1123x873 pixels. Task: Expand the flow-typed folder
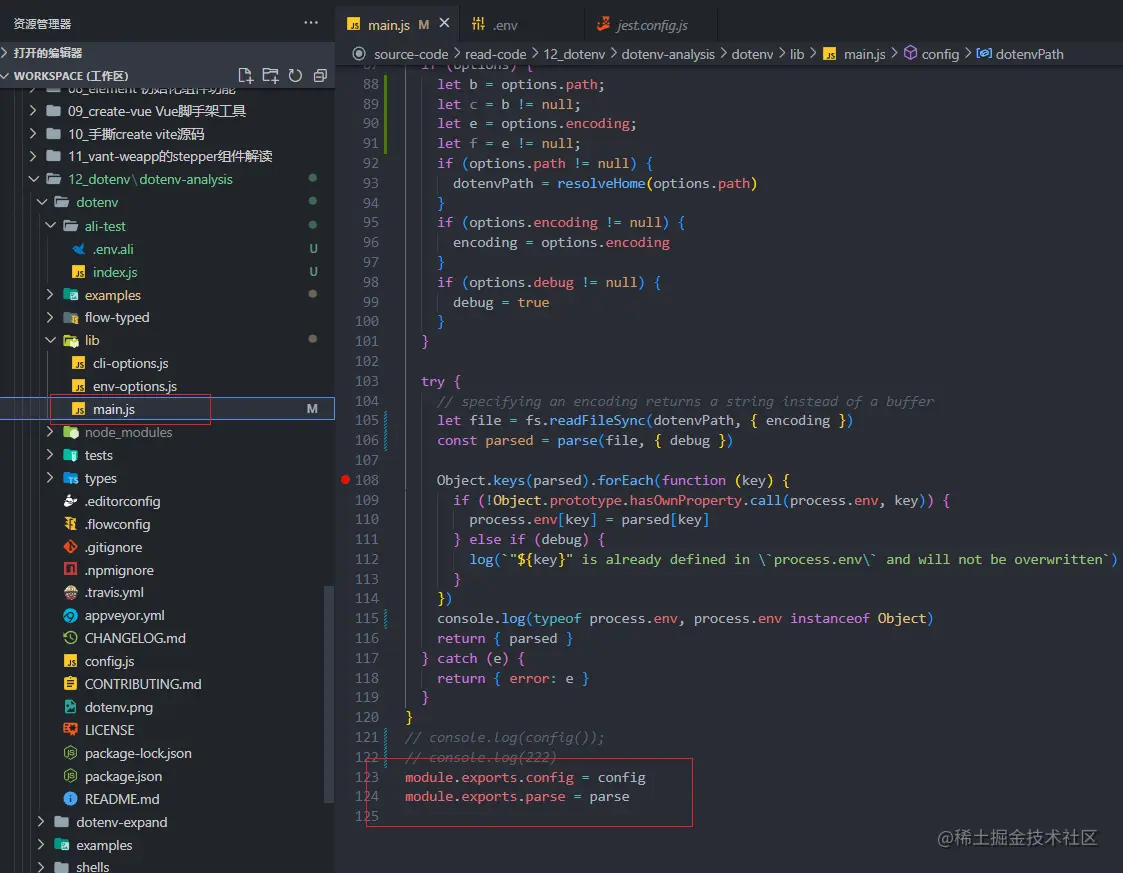[x=50, y=317]
